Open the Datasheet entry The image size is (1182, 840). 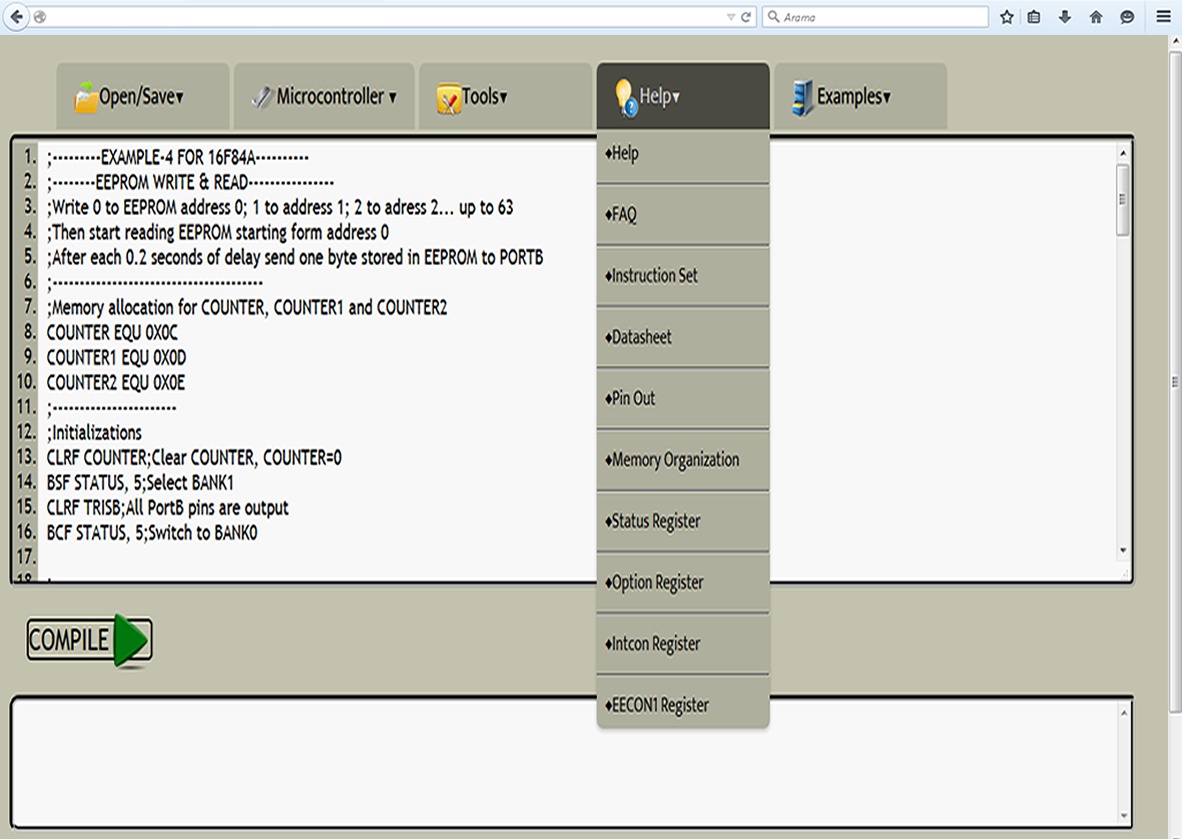[x=683, y=337]
